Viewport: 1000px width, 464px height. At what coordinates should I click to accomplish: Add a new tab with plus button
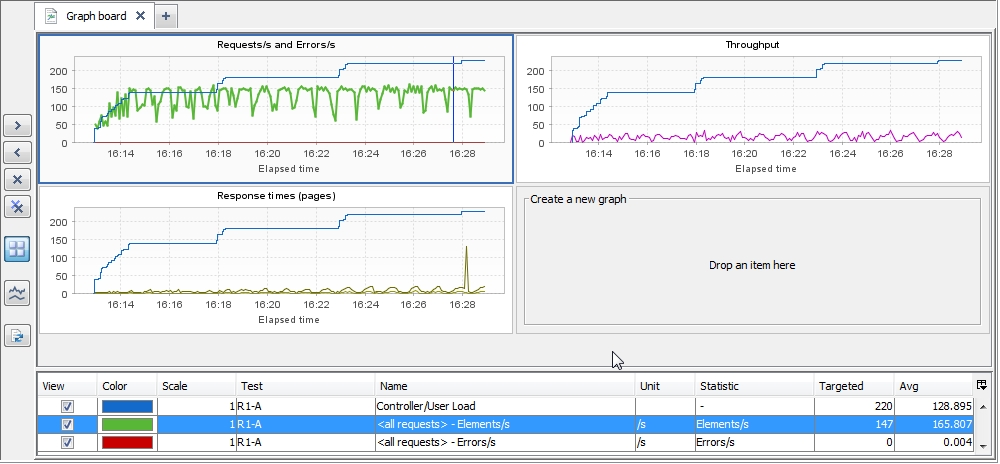166,16
